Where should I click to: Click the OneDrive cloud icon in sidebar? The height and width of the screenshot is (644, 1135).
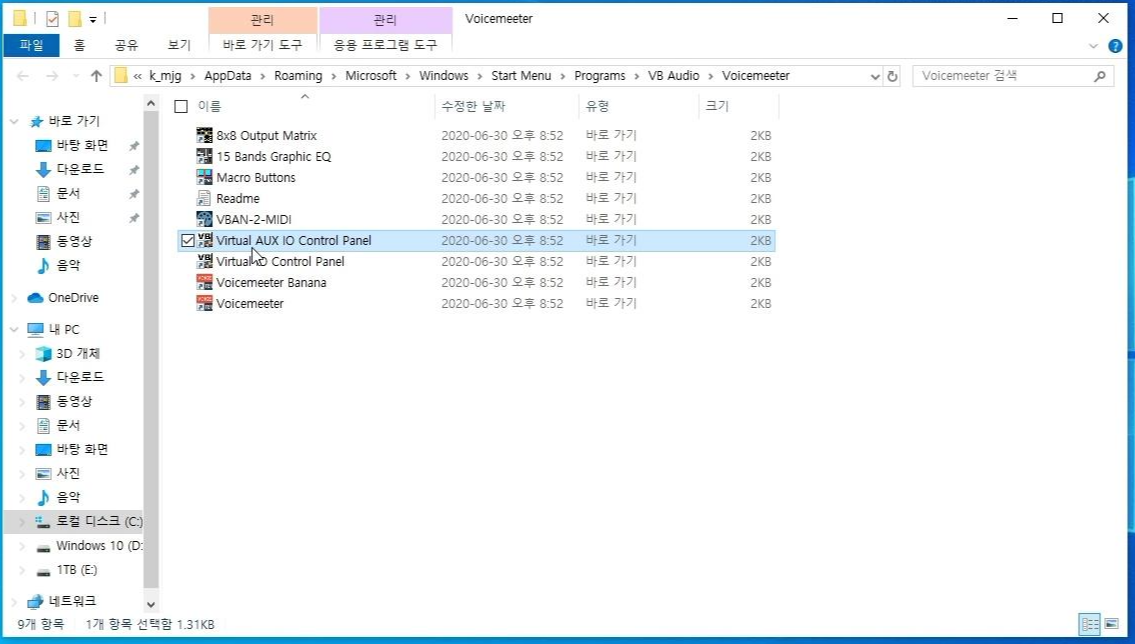coord(35,297)
